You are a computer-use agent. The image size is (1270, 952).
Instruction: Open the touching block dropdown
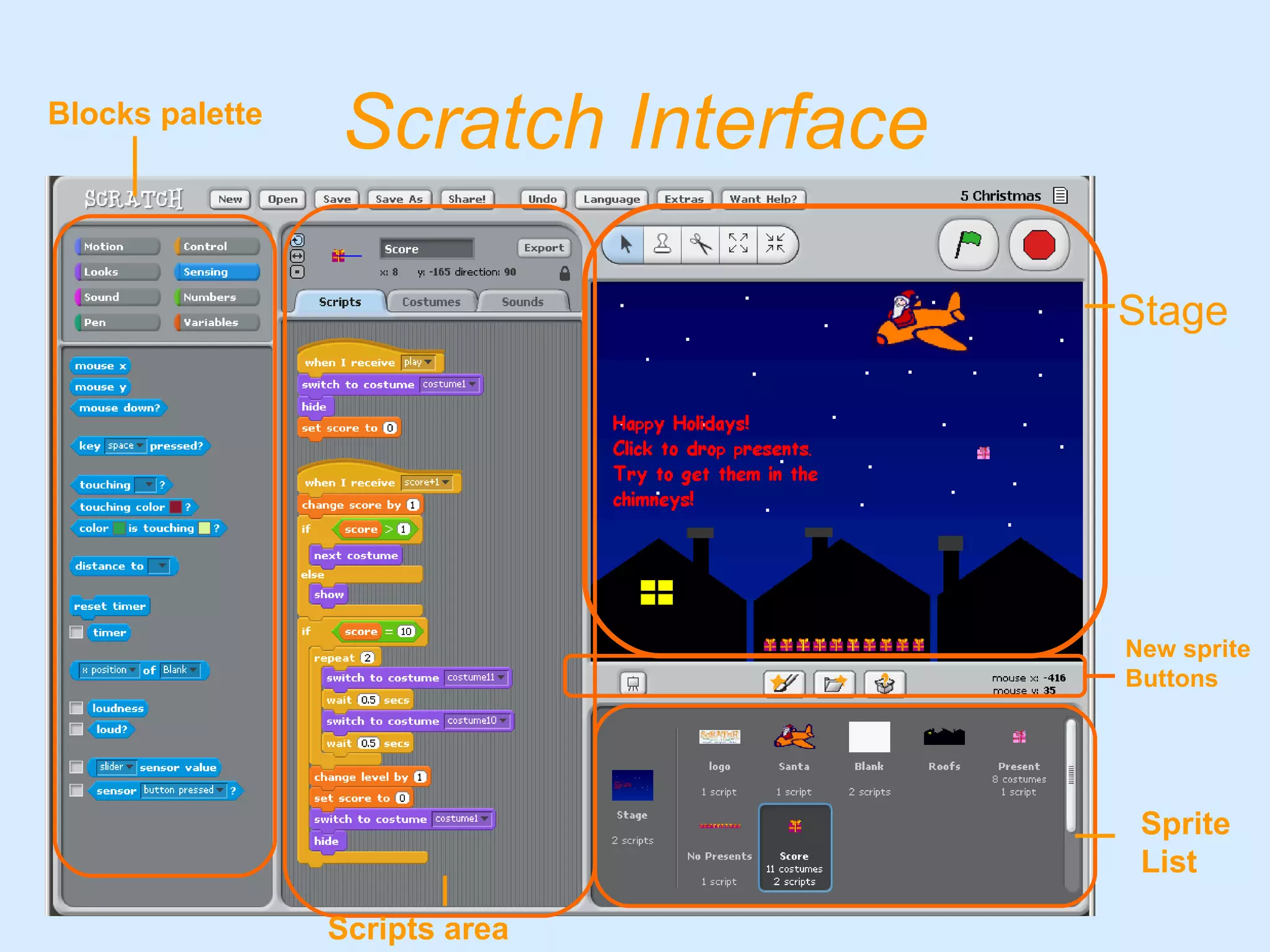tap(145, 485)
